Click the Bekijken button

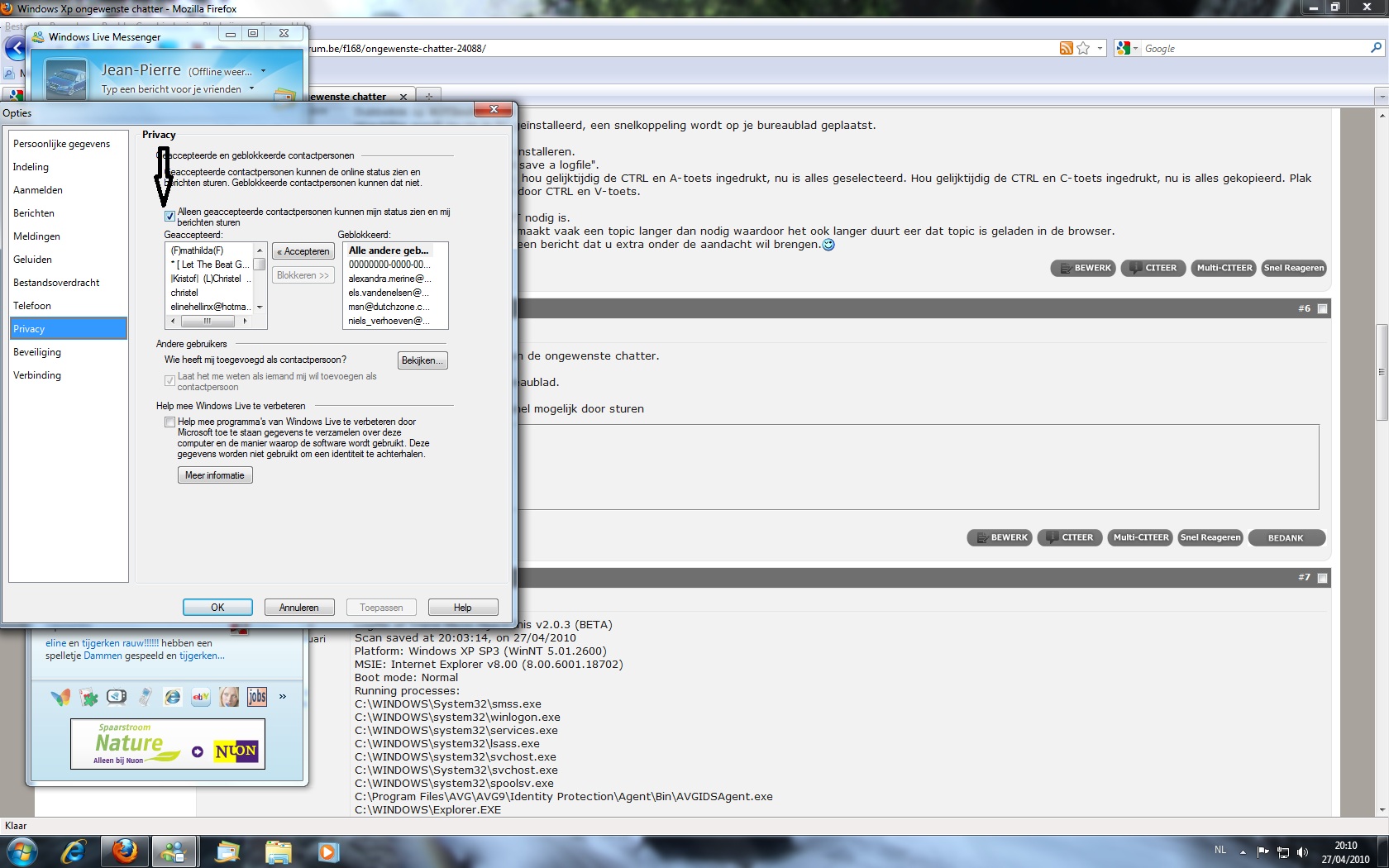pos(422,360)
